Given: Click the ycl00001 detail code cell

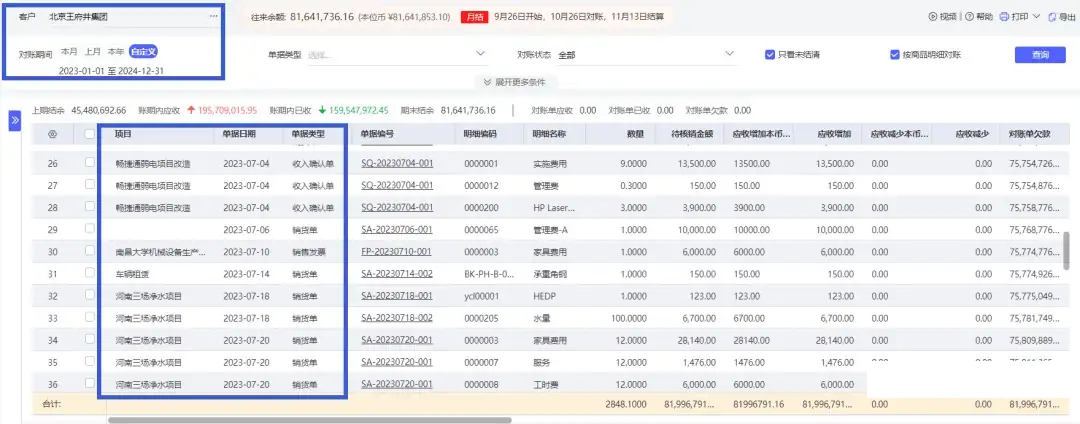Looking at the screenshot, I should [x=481, y=296].
